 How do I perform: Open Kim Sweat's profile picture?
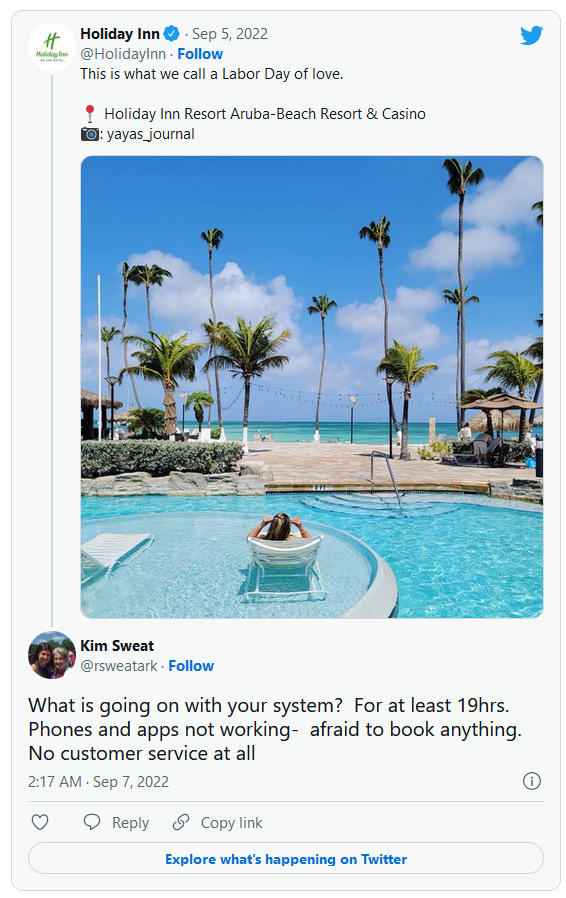[x=52, y=655]
